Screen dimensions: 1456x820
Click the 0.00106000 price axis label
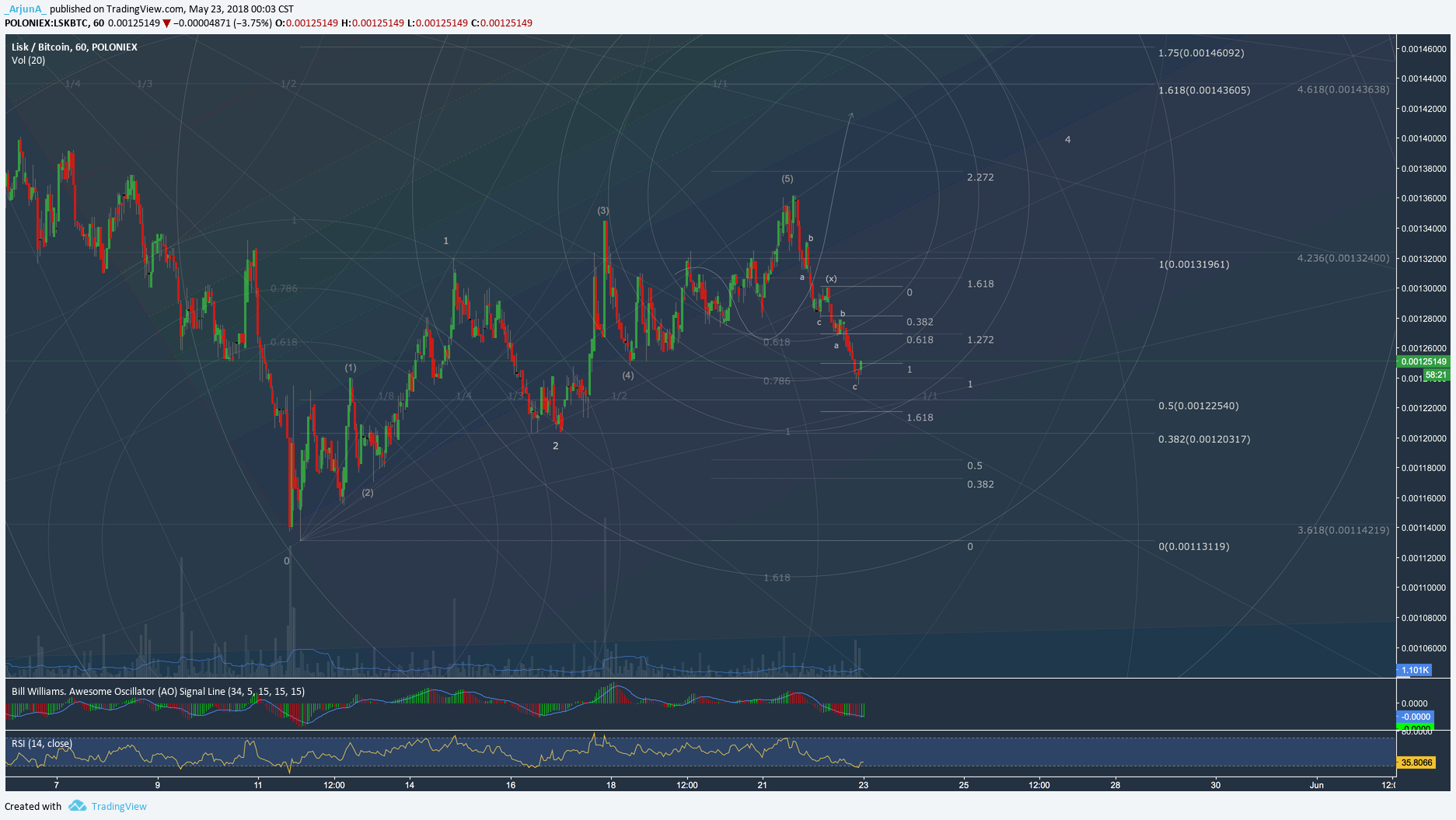1423,649
